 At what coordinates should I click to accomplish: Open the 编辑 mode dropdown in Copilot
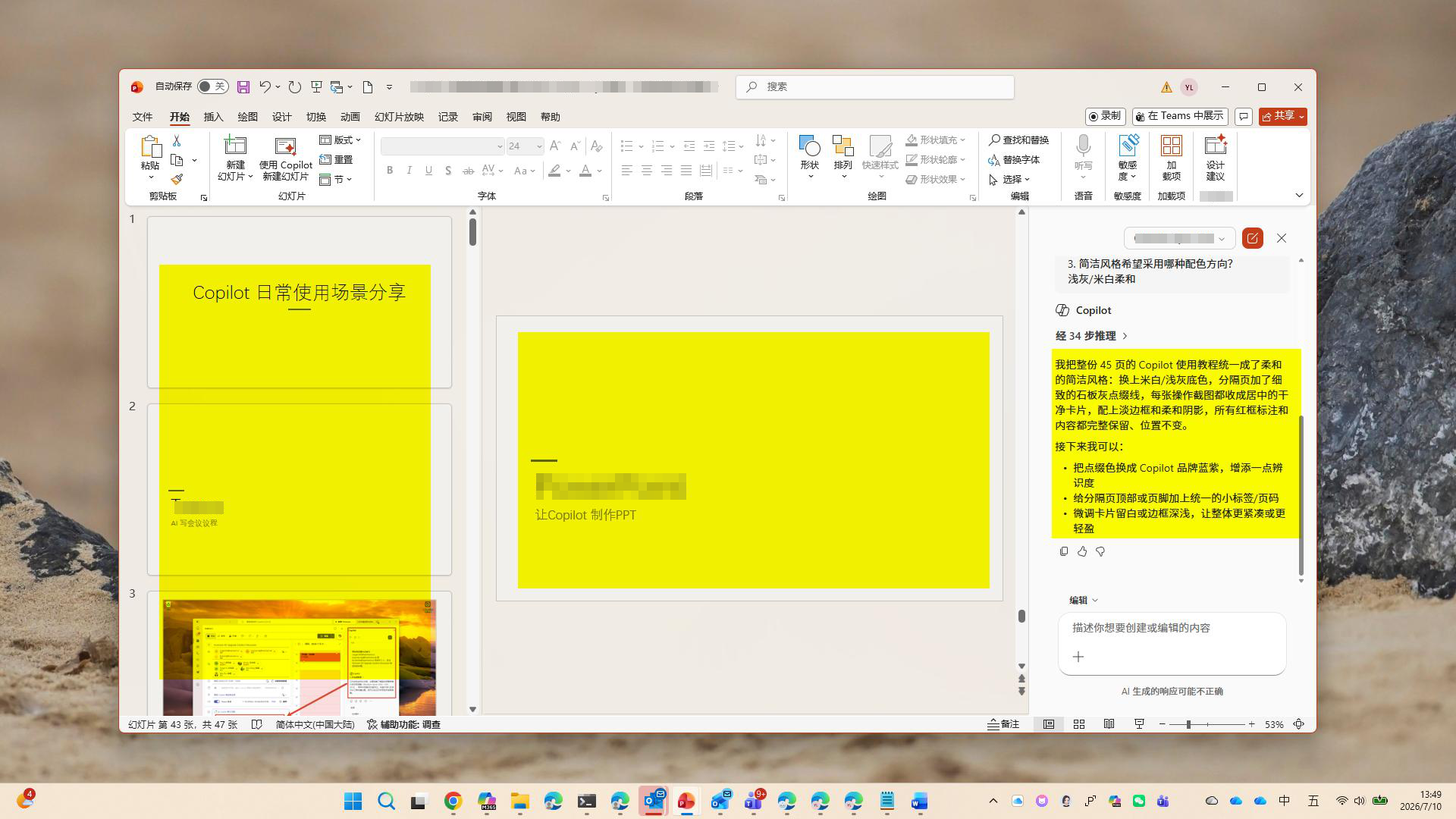pos(1084,600)
